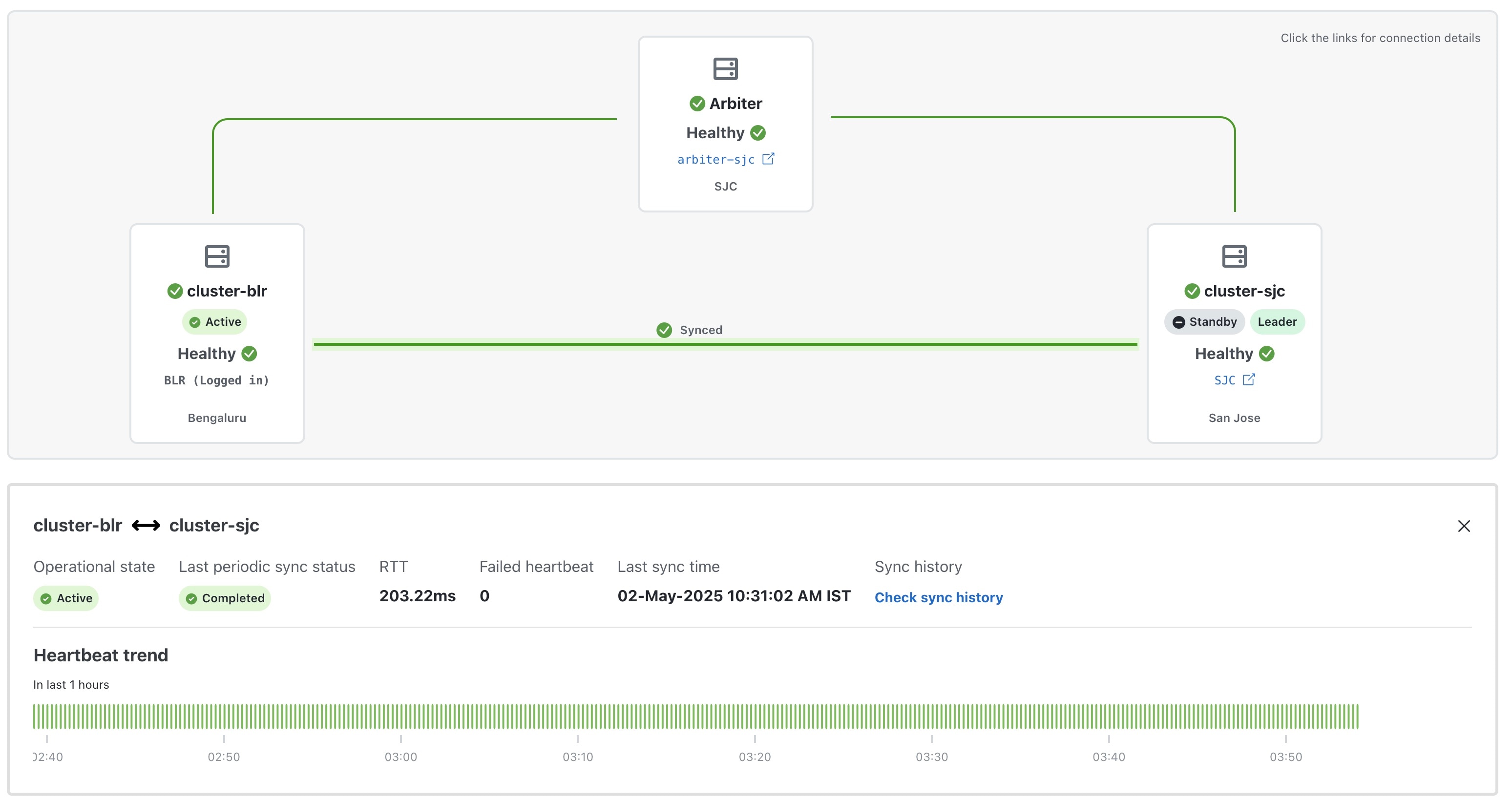Close the connection details panel

tap(1464, 526)
